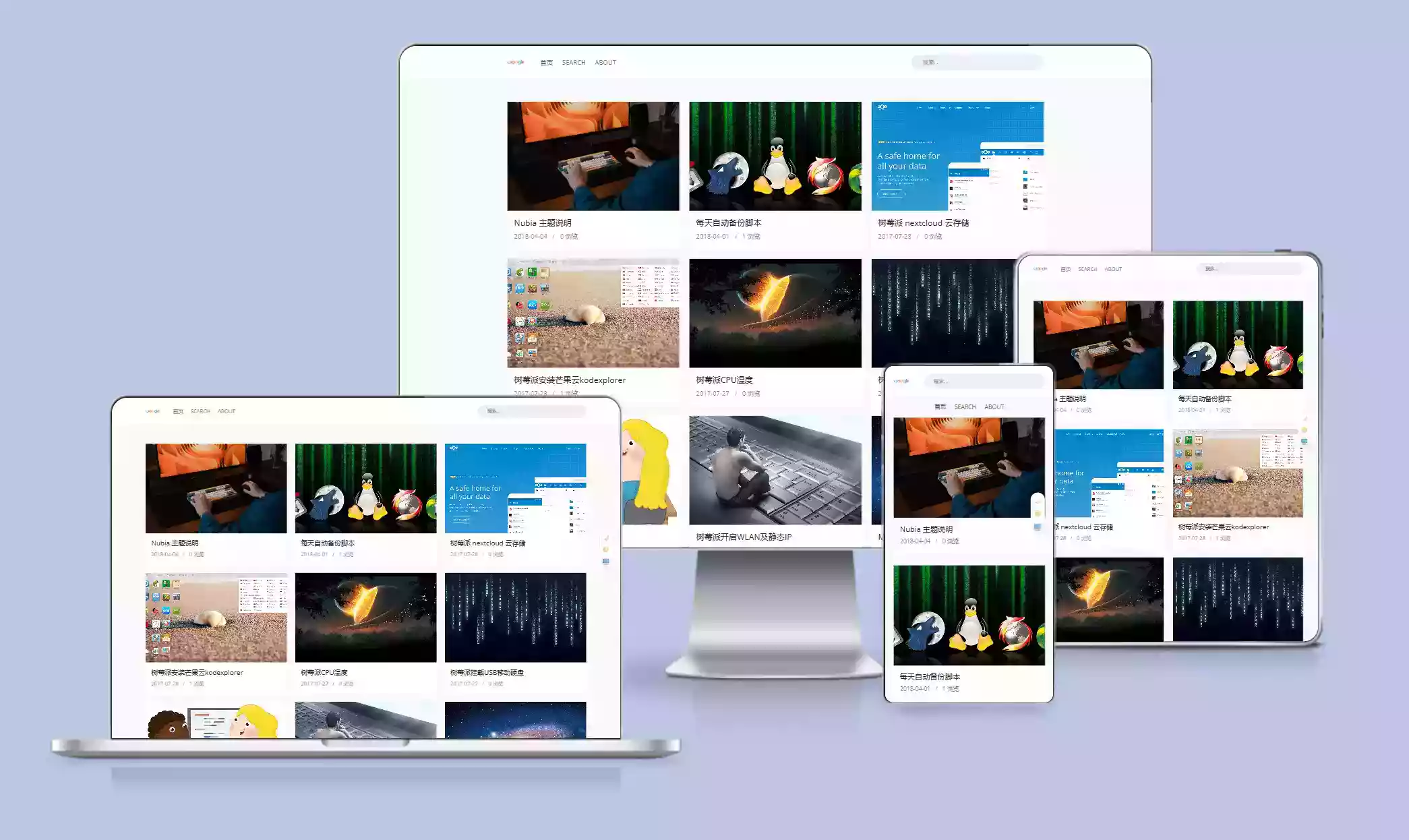Open 树莓派 nextcloud 云存储 title on the monitor
Image resolution: width=1409 pixels, height=840 pixels.
(924, 223)
